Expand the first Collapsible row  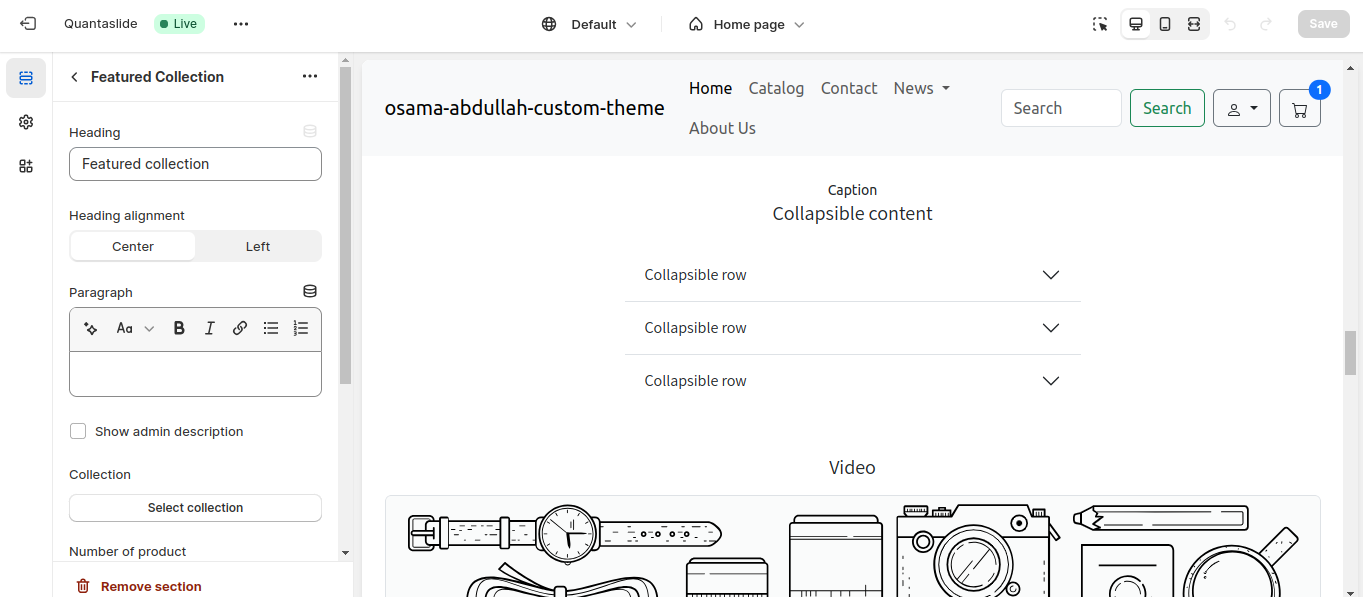tap(852, 275)
